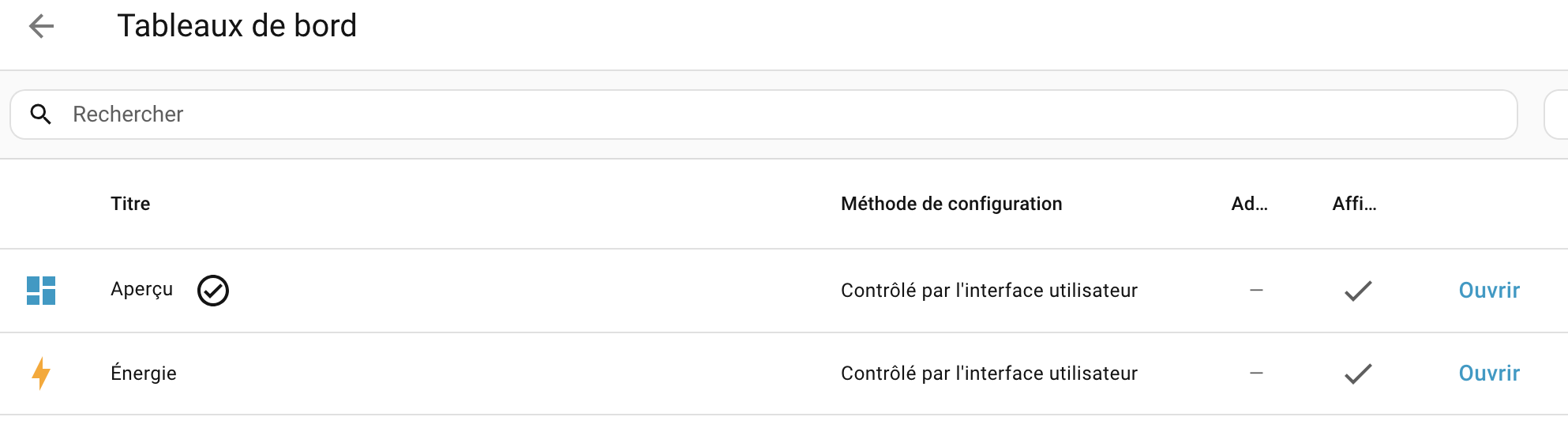Sort by Méthode de configuration column
This screenshot has width=1568, height=428.
pos(951,204)
